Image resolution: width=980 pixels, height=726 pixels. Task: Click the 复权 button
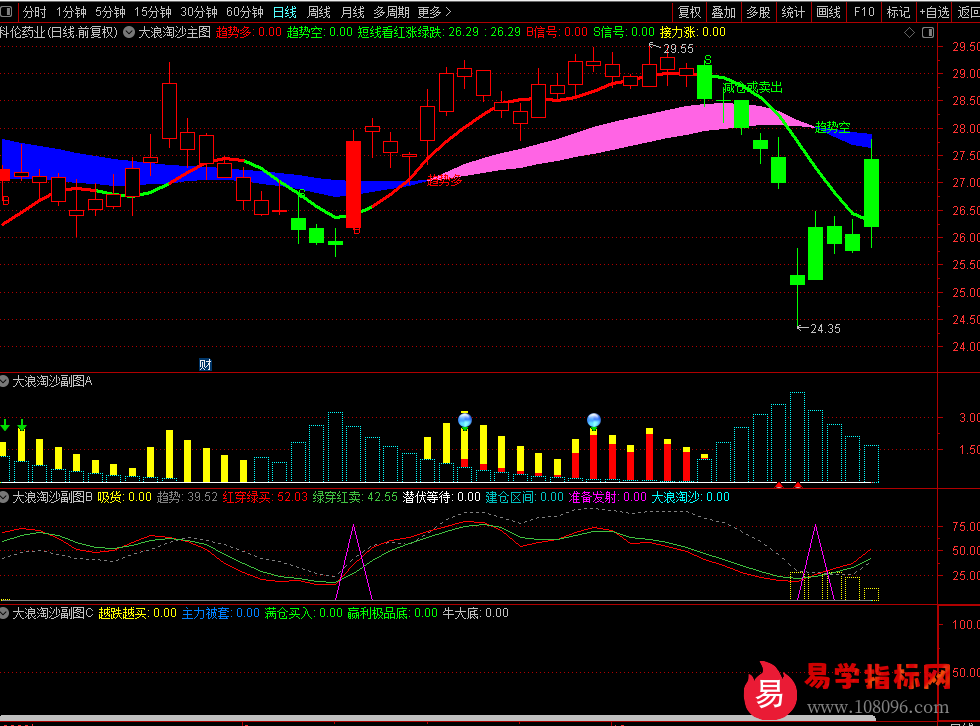689,12
